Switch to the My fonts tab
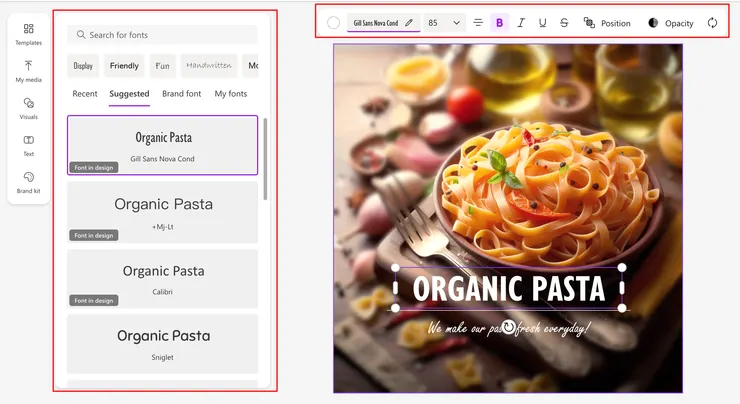The height and width of the screenshot is (404, 740). pos(231,93)
